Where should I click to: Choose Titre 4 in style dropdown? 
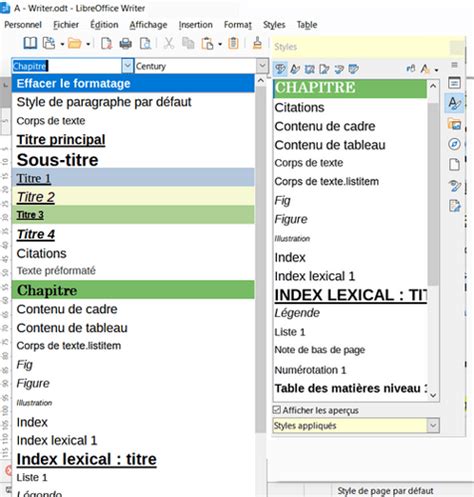(x=133, y=234)
